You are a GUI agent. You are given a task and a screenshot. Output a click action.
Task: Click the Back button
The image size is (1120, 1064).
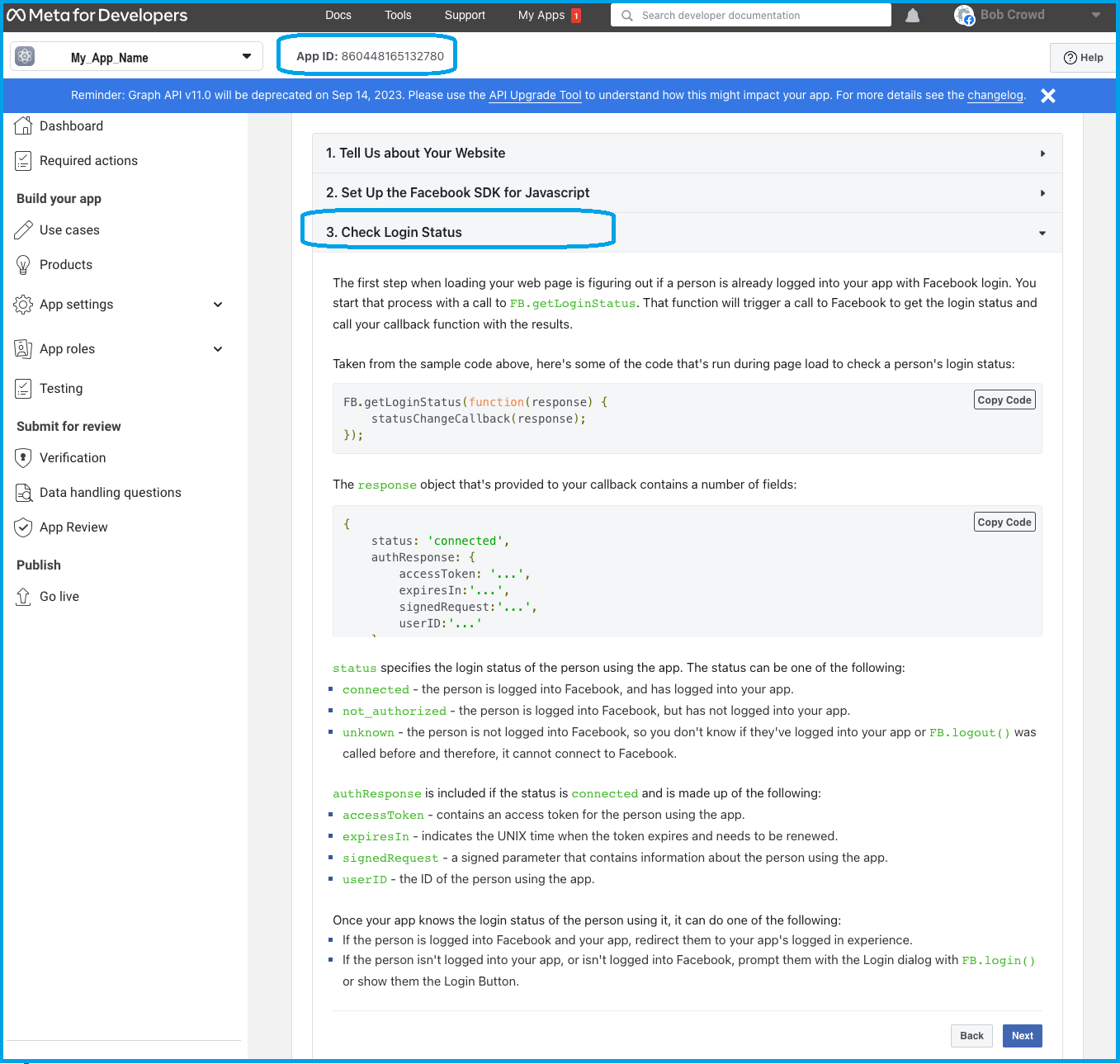click(971, 1036)
